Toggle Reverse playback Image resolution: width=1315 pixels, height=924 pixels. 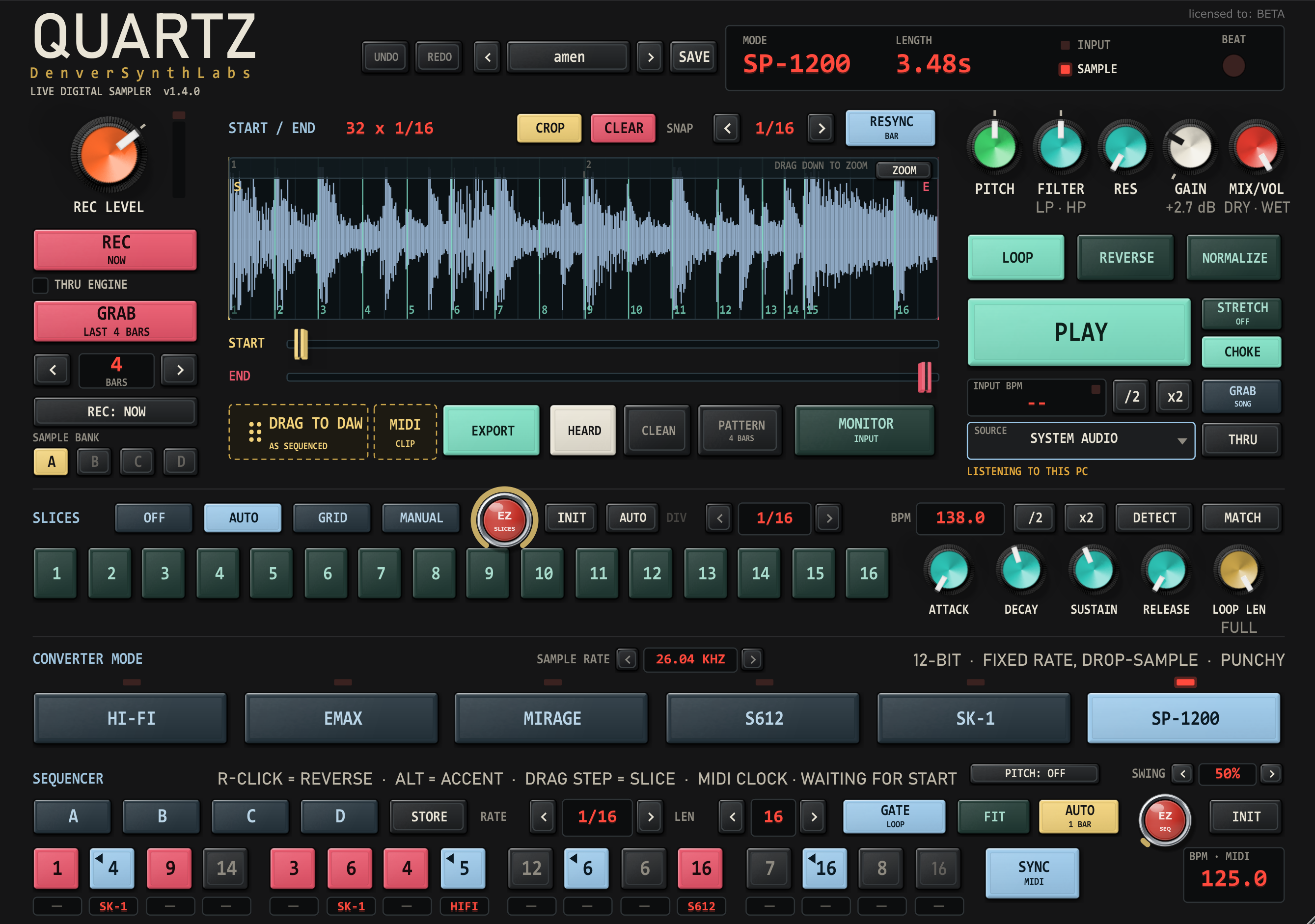tap(1125, 257)
